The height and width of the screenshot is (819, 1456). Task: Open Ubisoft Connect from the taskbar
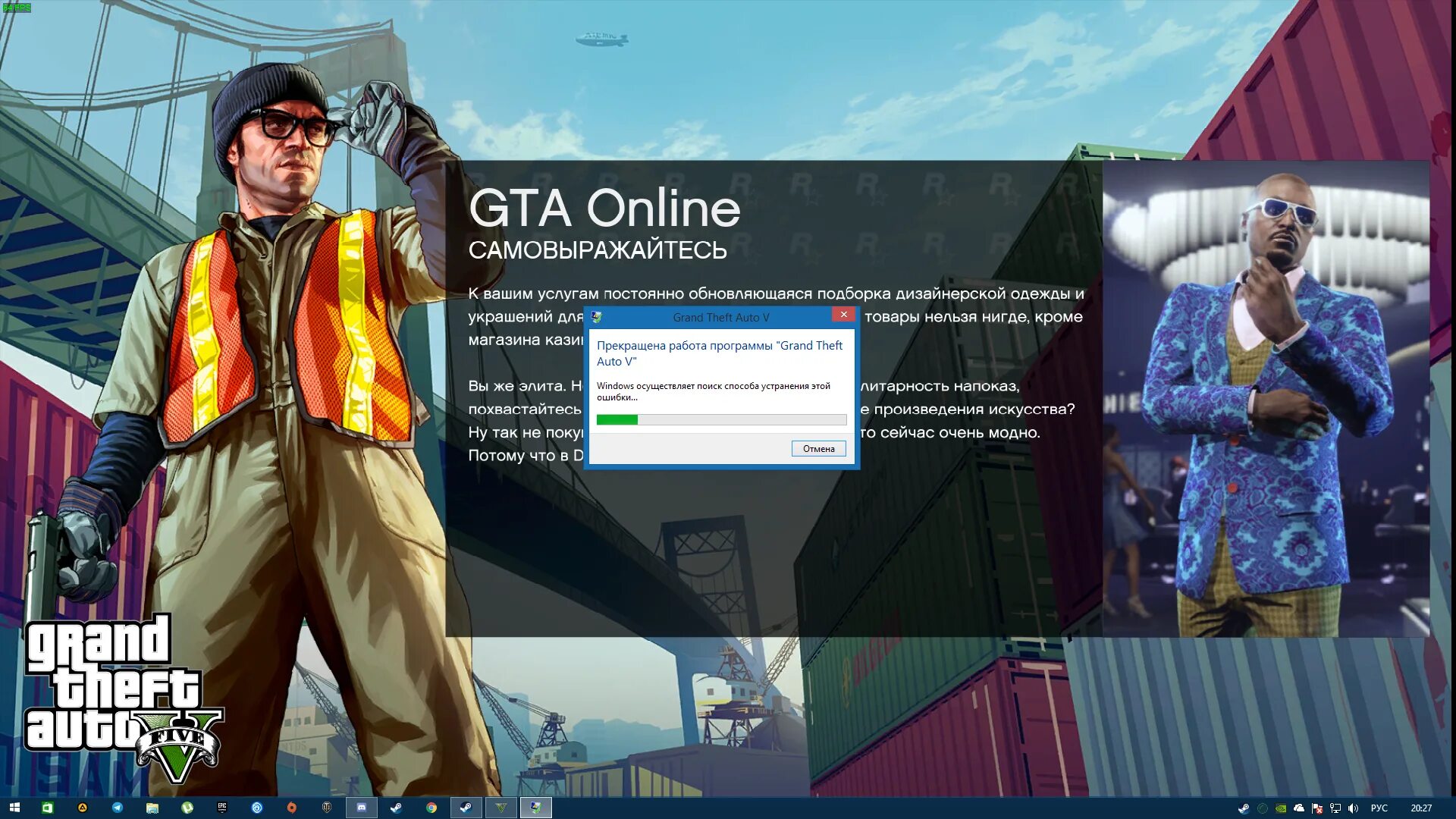(x=256, y=808)
